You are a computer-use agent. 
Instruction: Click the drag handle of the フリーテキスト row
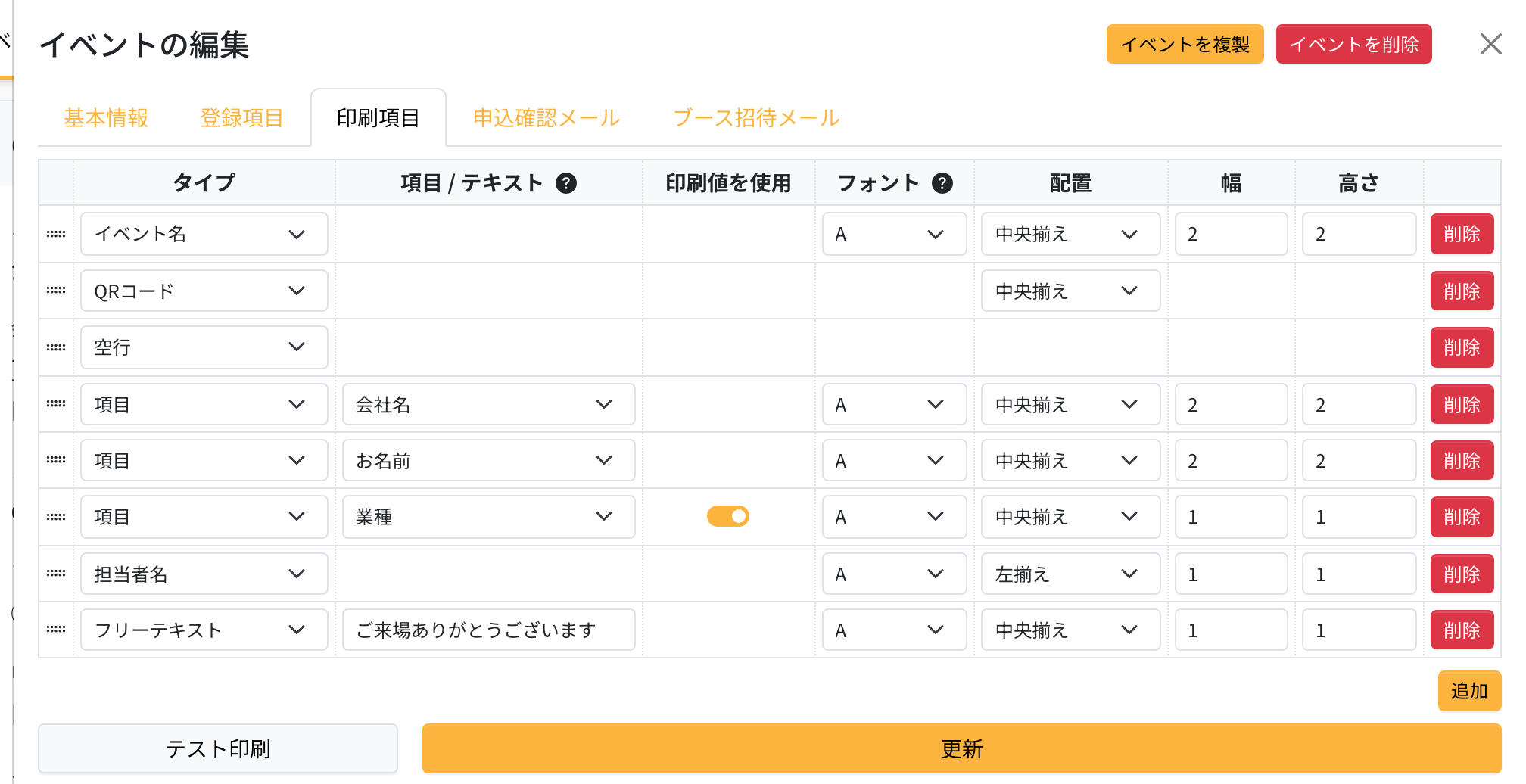click(x=56, y=630)
